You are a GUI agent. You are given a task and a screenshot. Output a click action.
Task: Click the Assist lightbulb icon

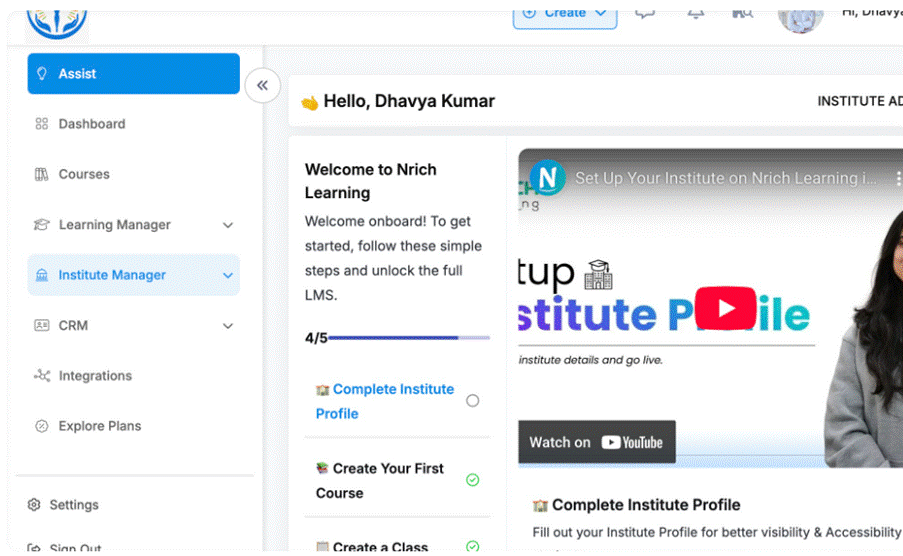tap(42, 74)
